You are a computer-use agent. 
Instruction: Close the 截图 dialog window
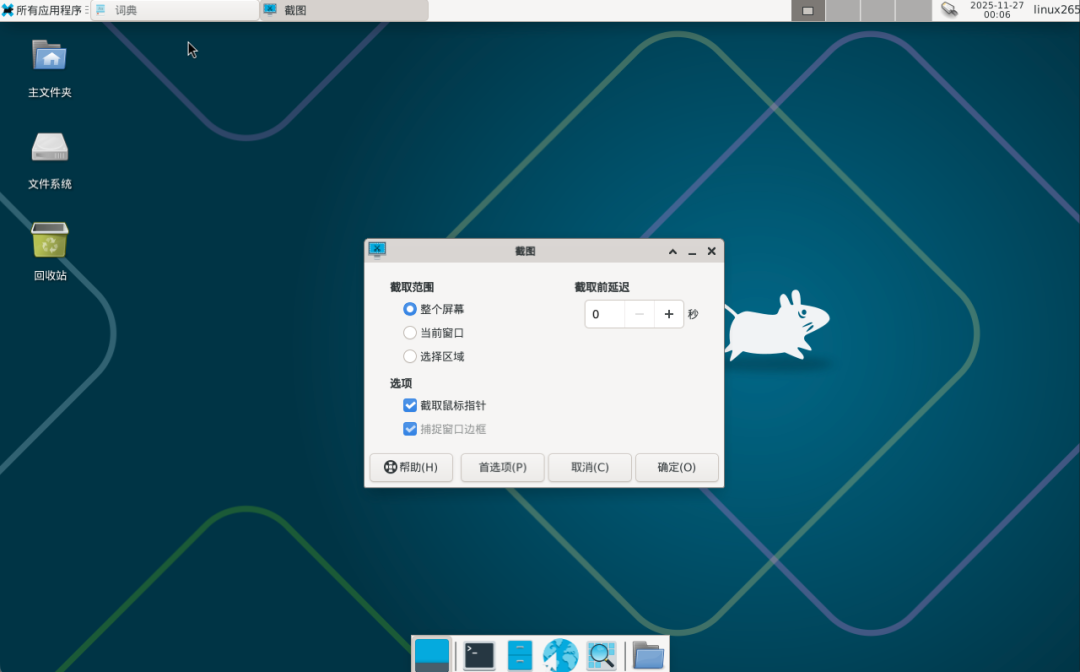pyautogui.click(x=712, y=251)
